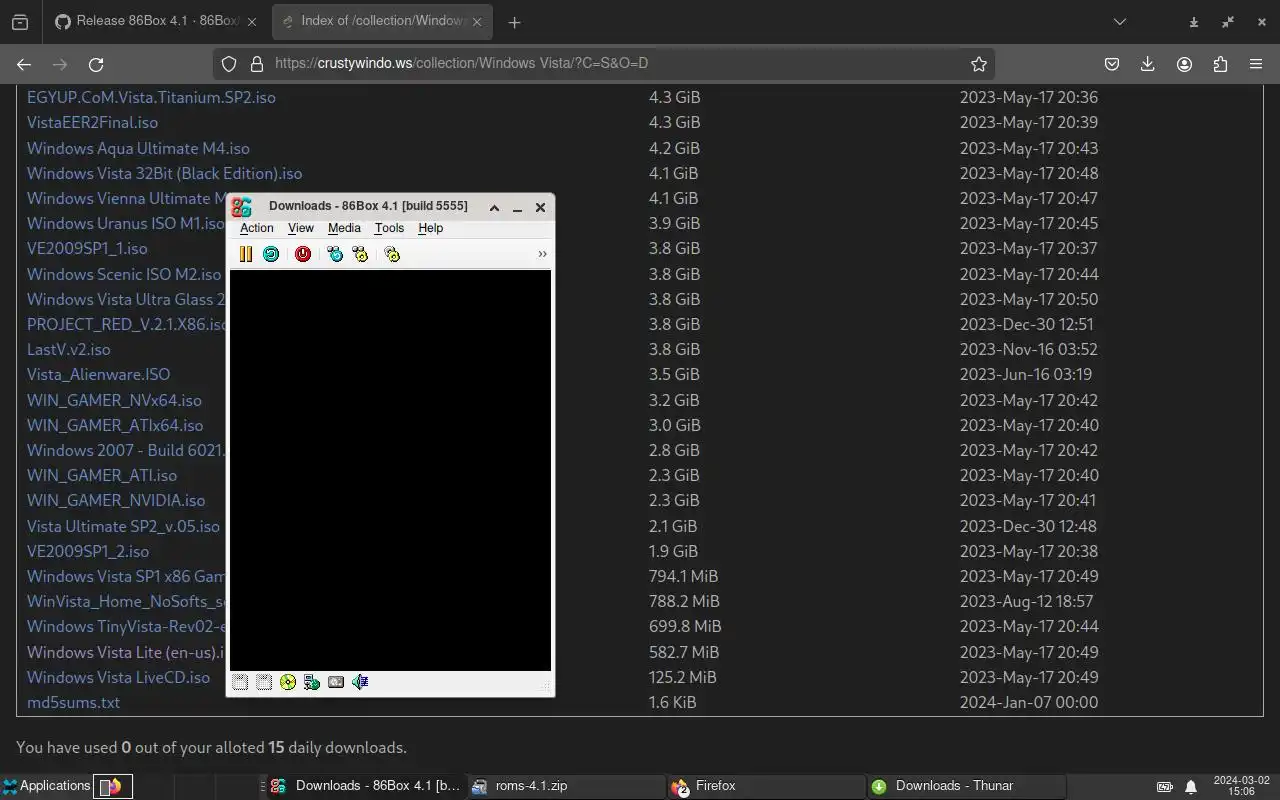Click the CD-ROM disc status bar icon

[288, 682]
